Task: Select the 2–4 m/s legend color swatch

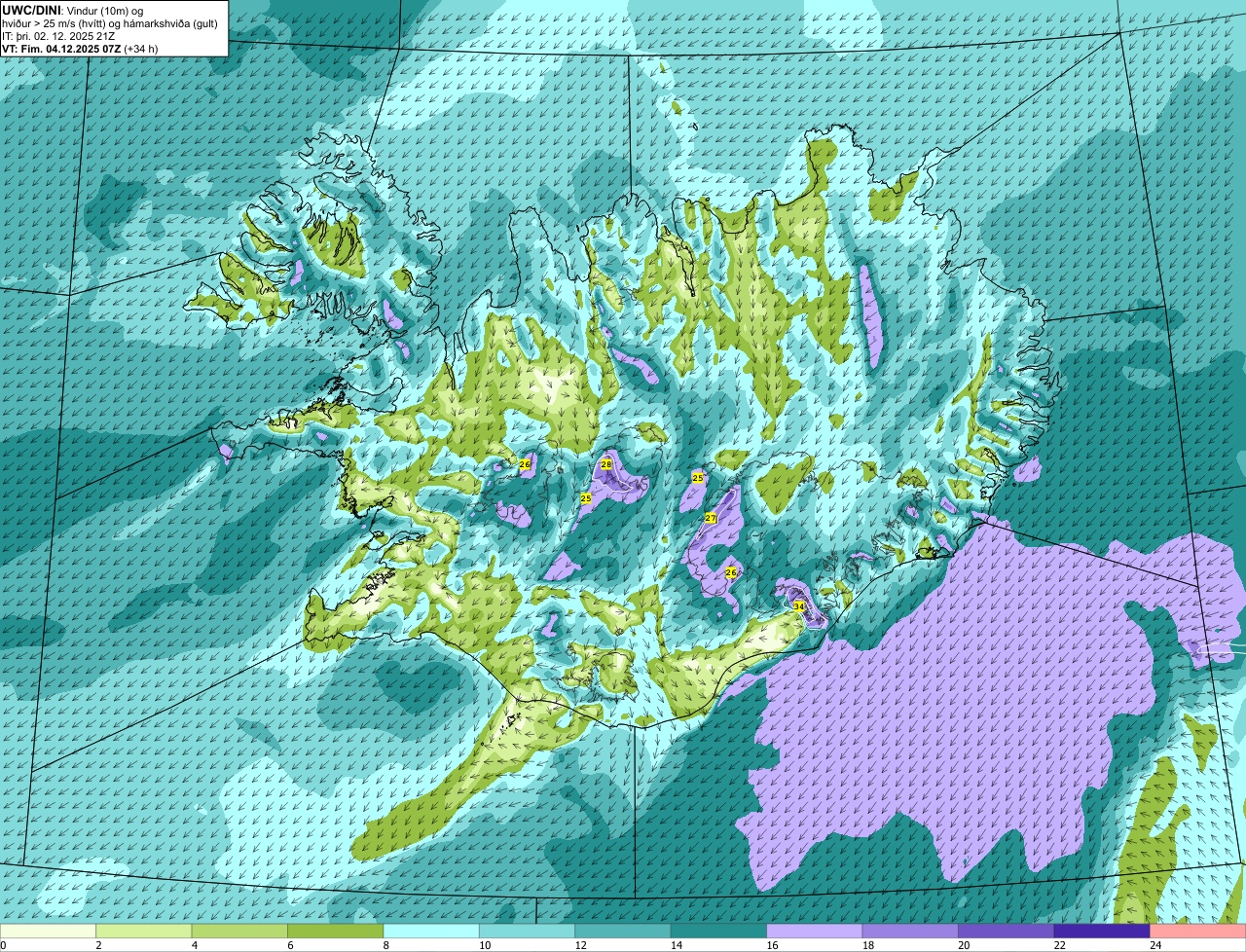Action: pos(144,931)
